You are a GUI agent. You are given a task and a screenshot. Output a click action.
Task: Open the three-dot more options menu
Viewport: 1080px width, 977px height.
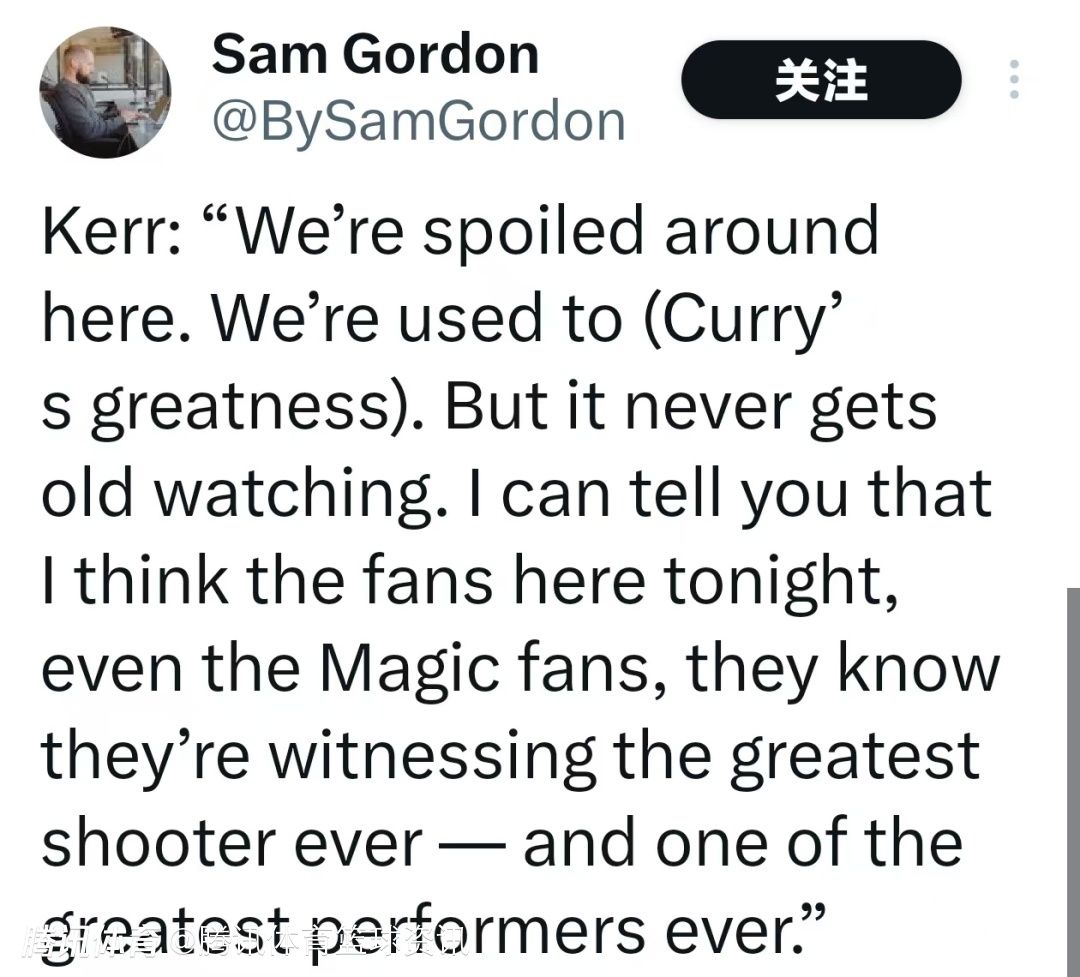tap(1014, 80)
